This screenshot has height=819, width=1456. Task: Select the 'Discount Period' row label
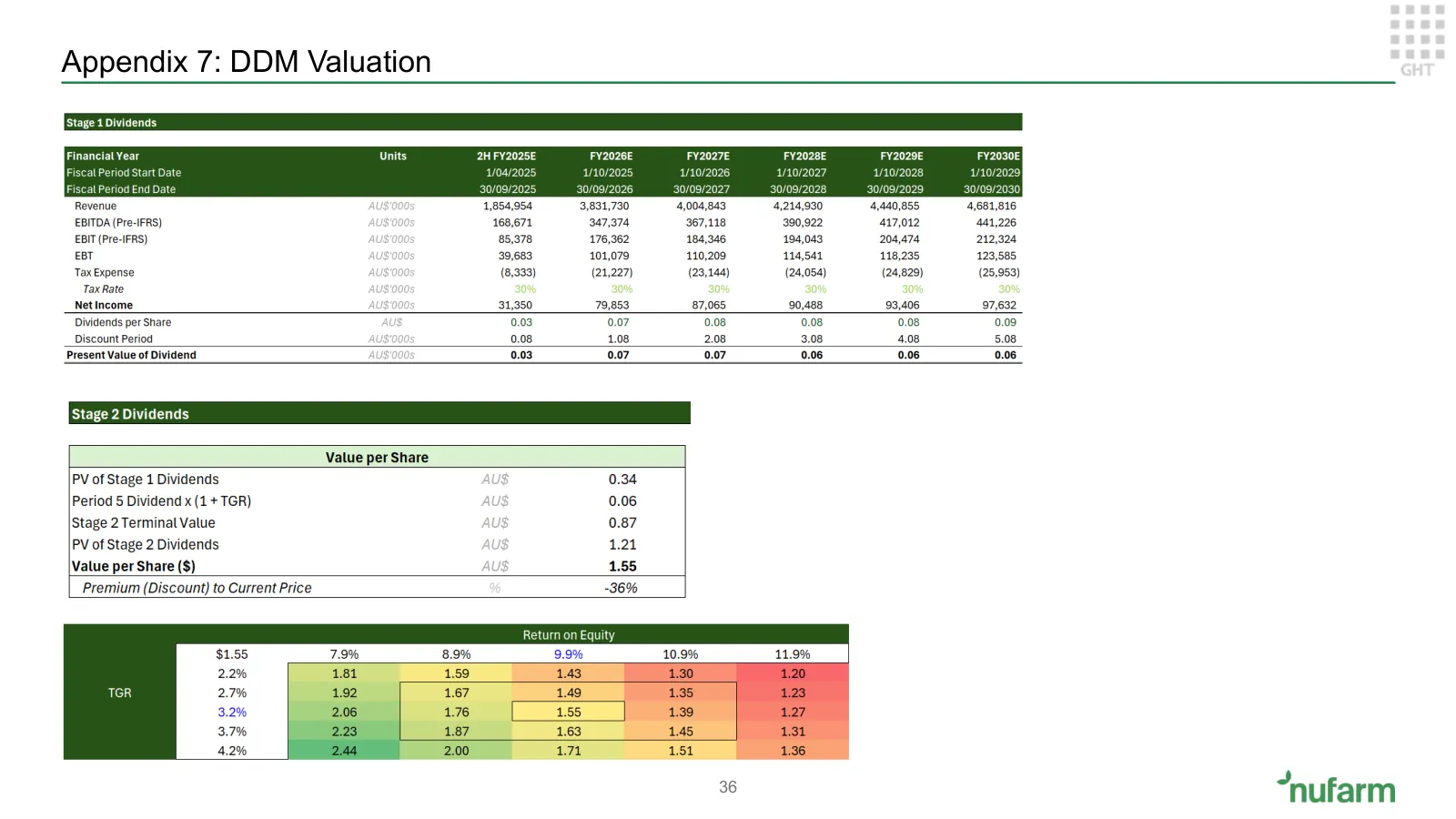click(x=114, y=339)
